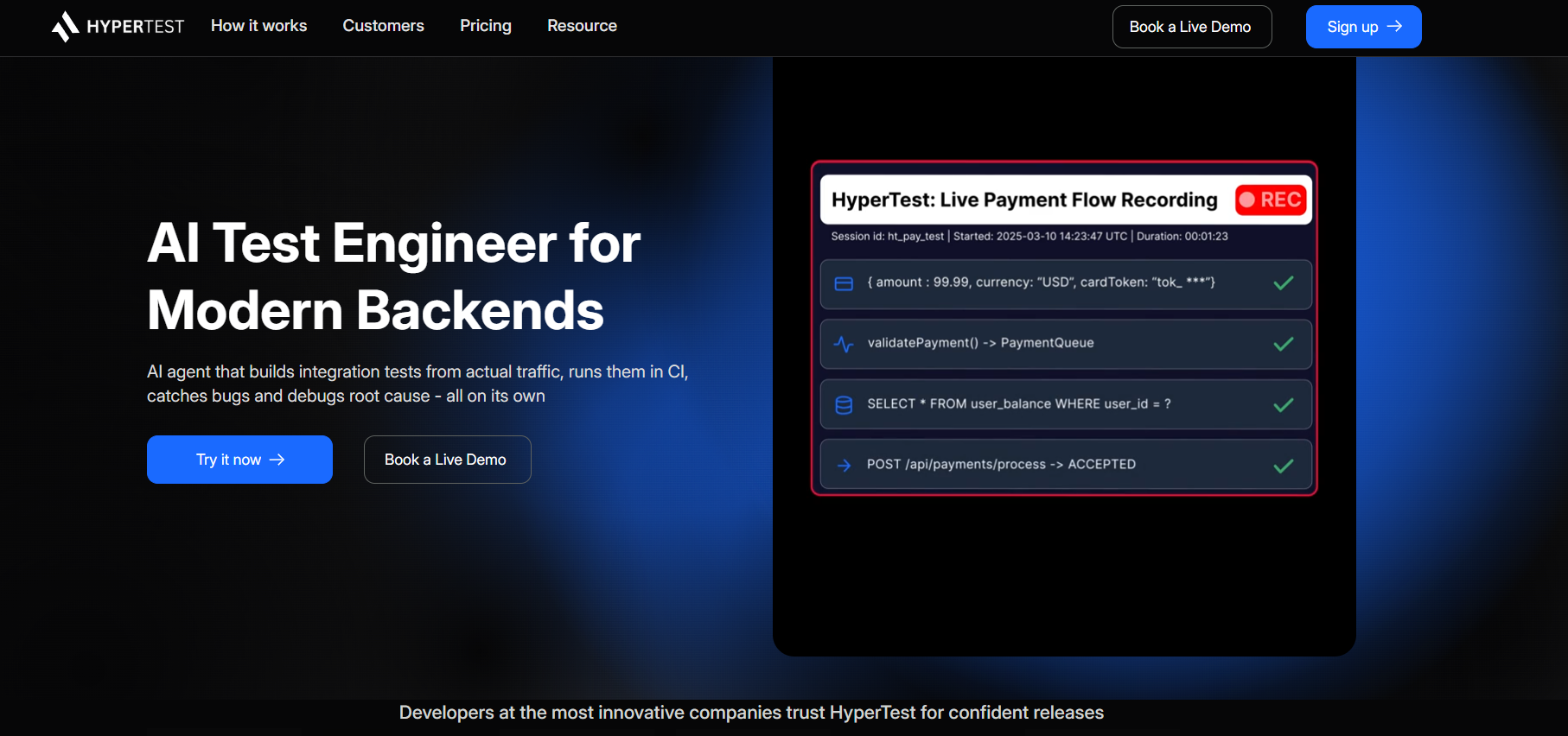Click the 'AI agent that builds integration tests' subtitle
1568x736 pixels.
pyautogui.click(x=417, y=384)
